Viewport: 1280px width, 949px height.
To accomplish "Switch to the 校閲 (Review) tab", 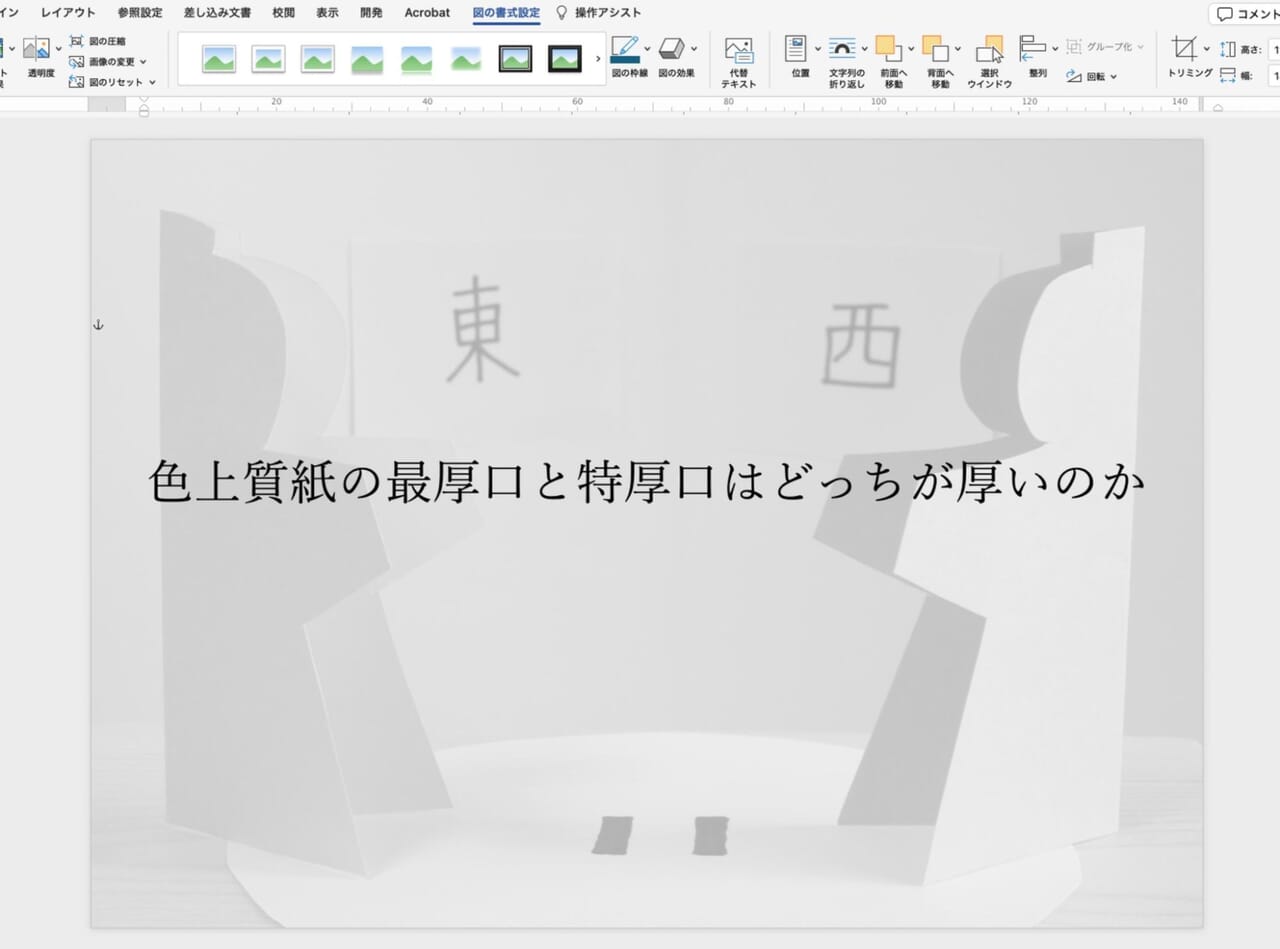I will click(282, 12).
